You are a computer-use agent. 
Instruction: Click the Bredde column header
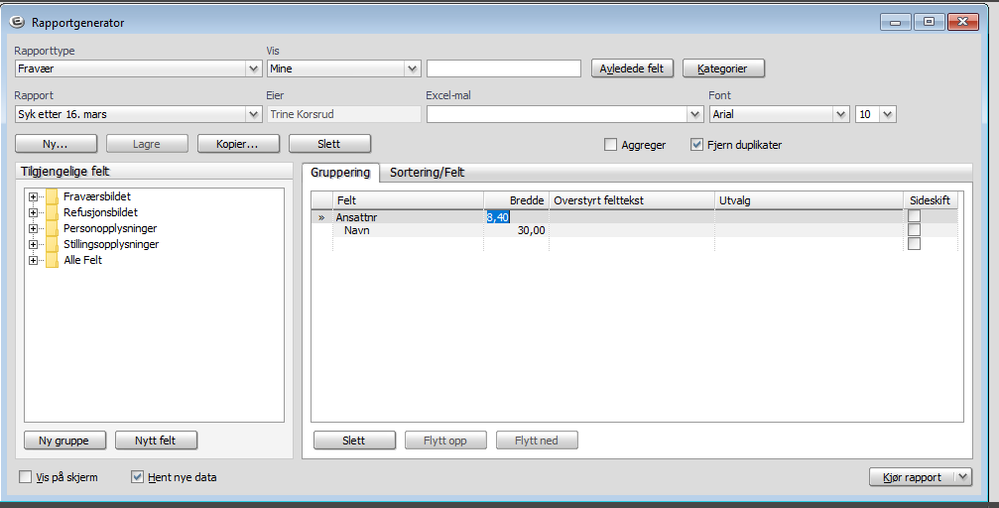[x=516, y=200]
